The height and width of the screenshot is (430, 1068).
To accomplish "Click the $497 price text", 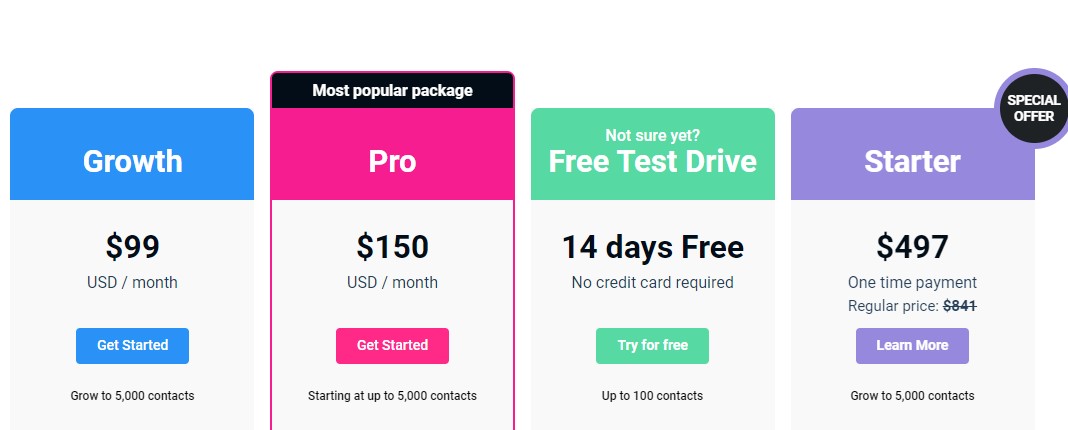I will [x=912, y=247].
